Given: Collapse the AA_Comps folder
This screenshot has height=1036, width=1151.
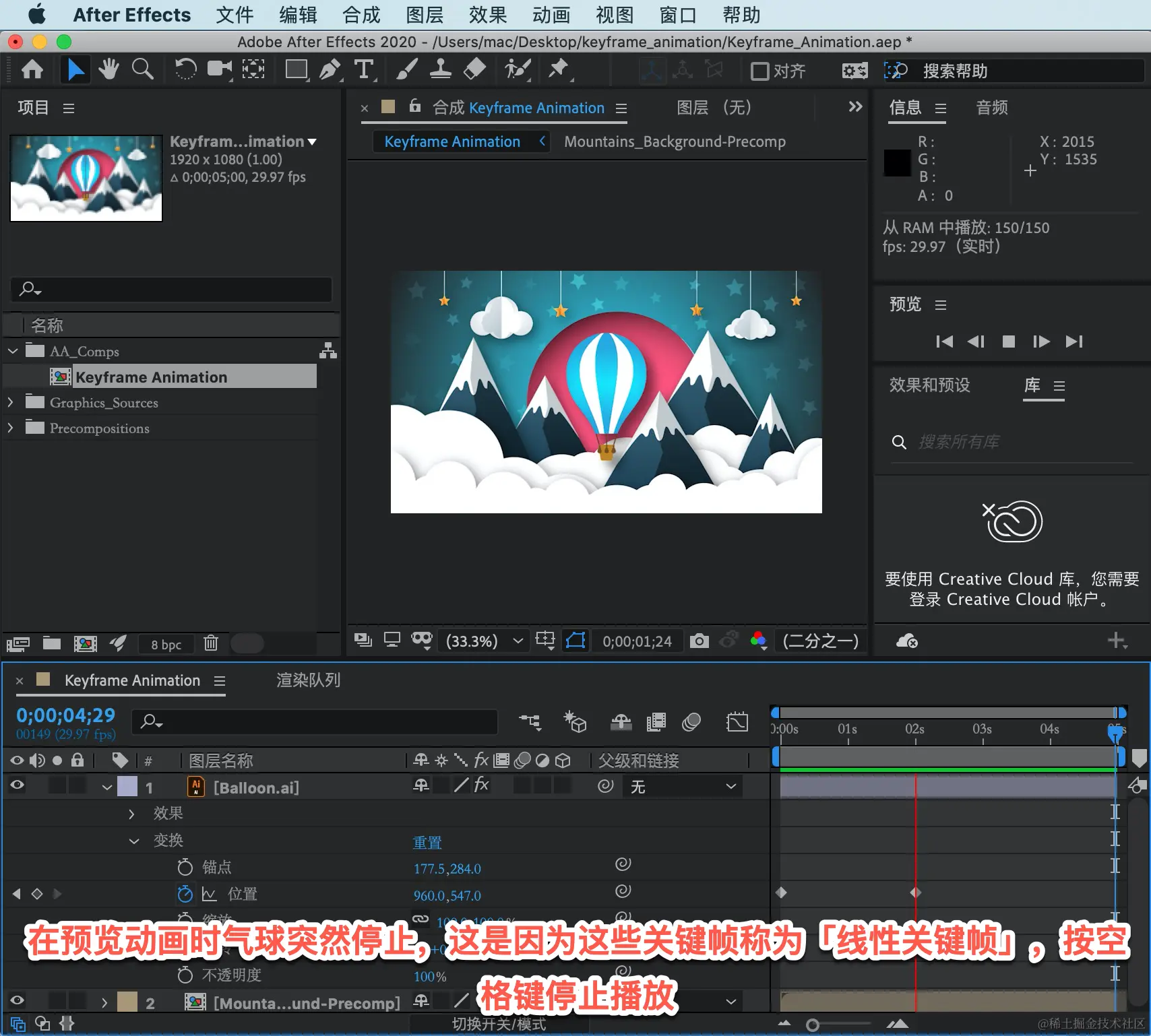Looking at the screenshot, I should (x=13, y=351).
